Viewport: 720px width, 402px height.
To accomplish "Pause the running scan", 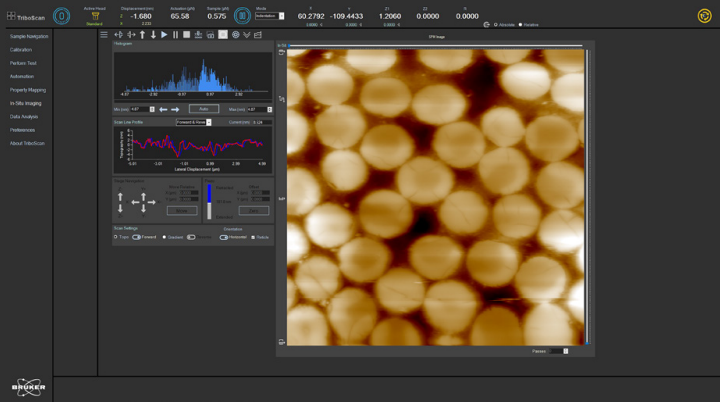I will coord(175,34).
